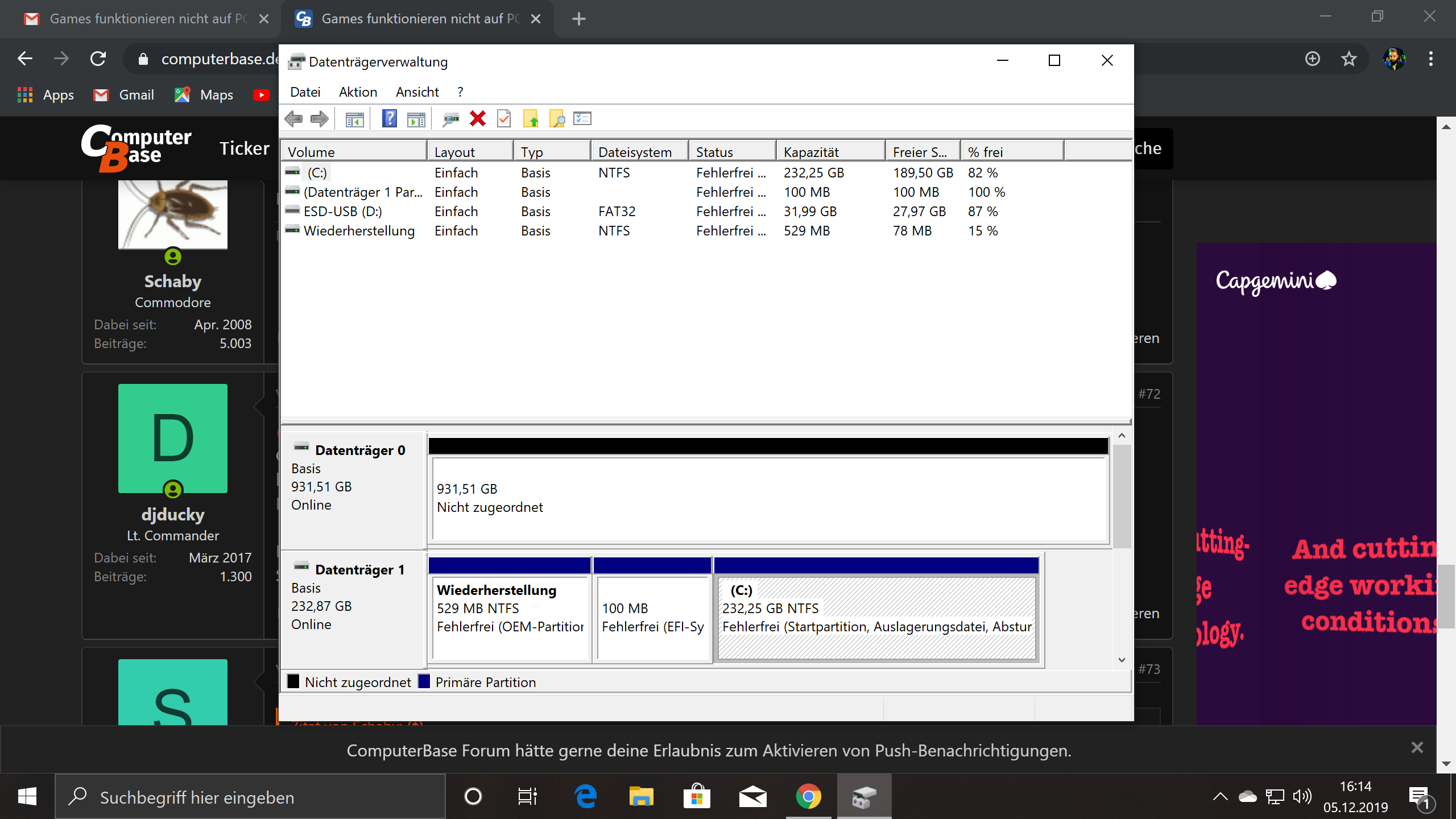
Task: Open the Aktion menu
Action: tap(358, 92)
